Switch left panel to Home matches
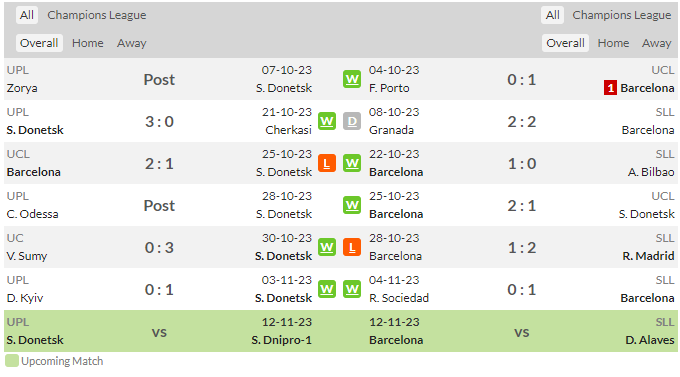This screenshot has height=377, width=680. 88,43
